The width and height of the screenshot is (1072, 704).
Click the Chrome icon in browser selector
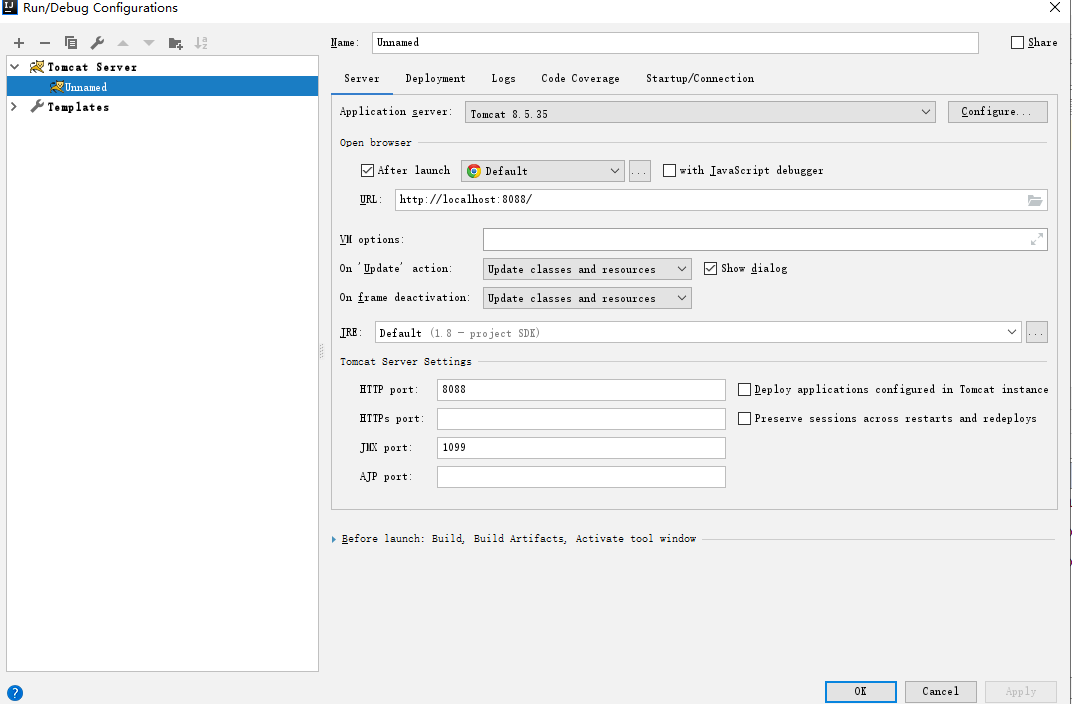474,171
